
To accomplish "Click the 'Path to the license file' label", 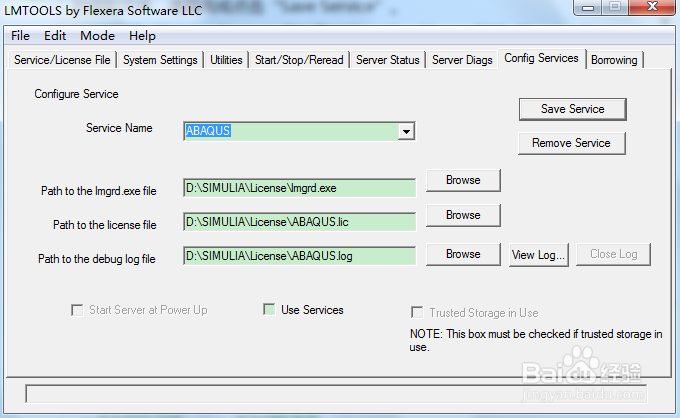I will click(105, 225).
